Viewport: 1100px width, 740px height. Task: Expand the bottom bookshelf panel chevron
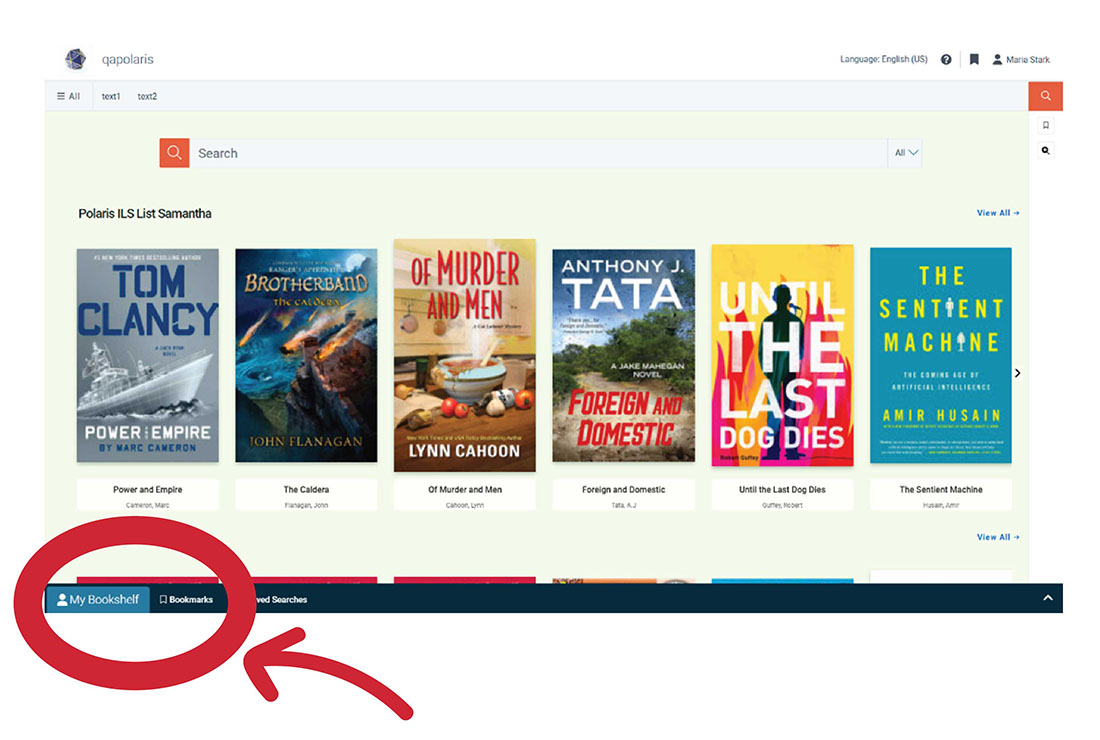(1048, 598)
